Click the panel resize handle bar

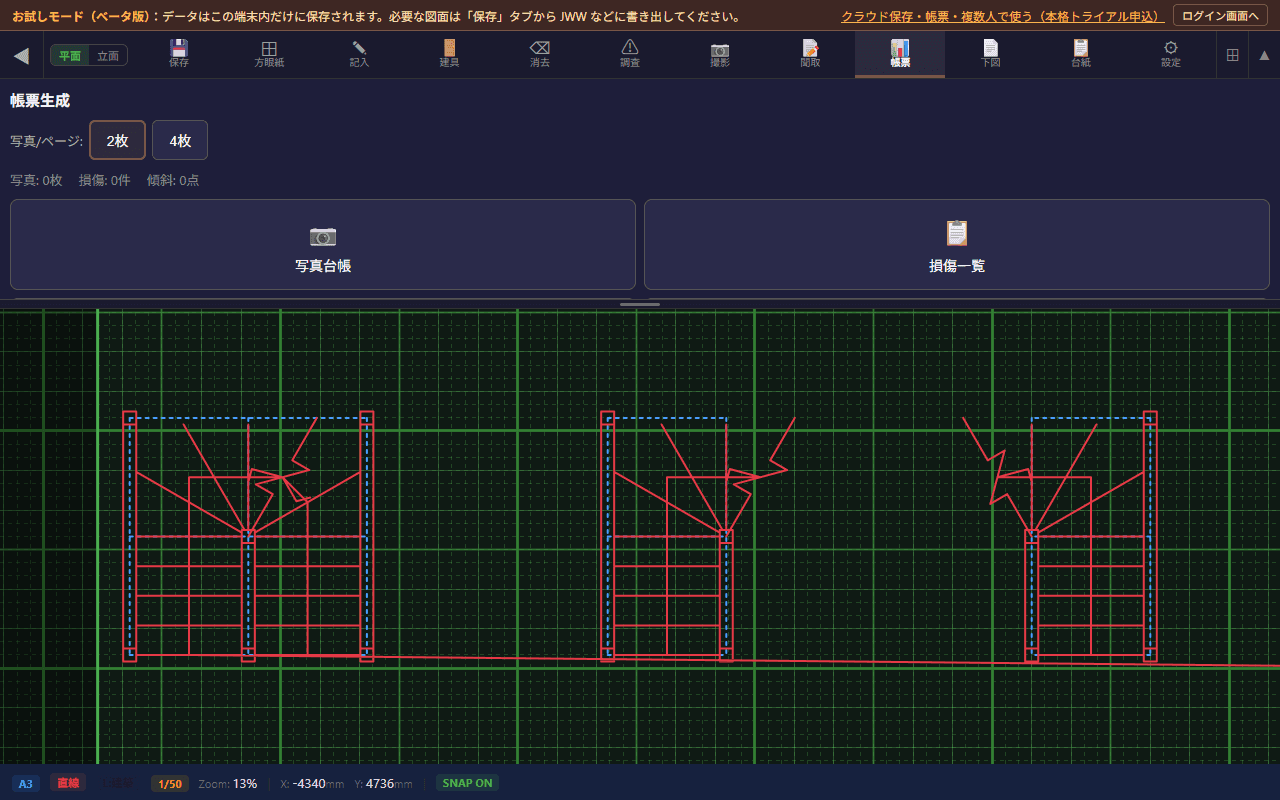coord(640,304)
